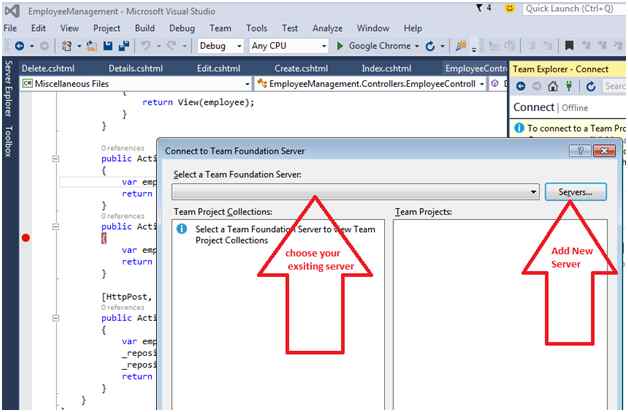Screen dimensions: 628x412
Task: Click the Save disk icon
Action: [108, 46]
